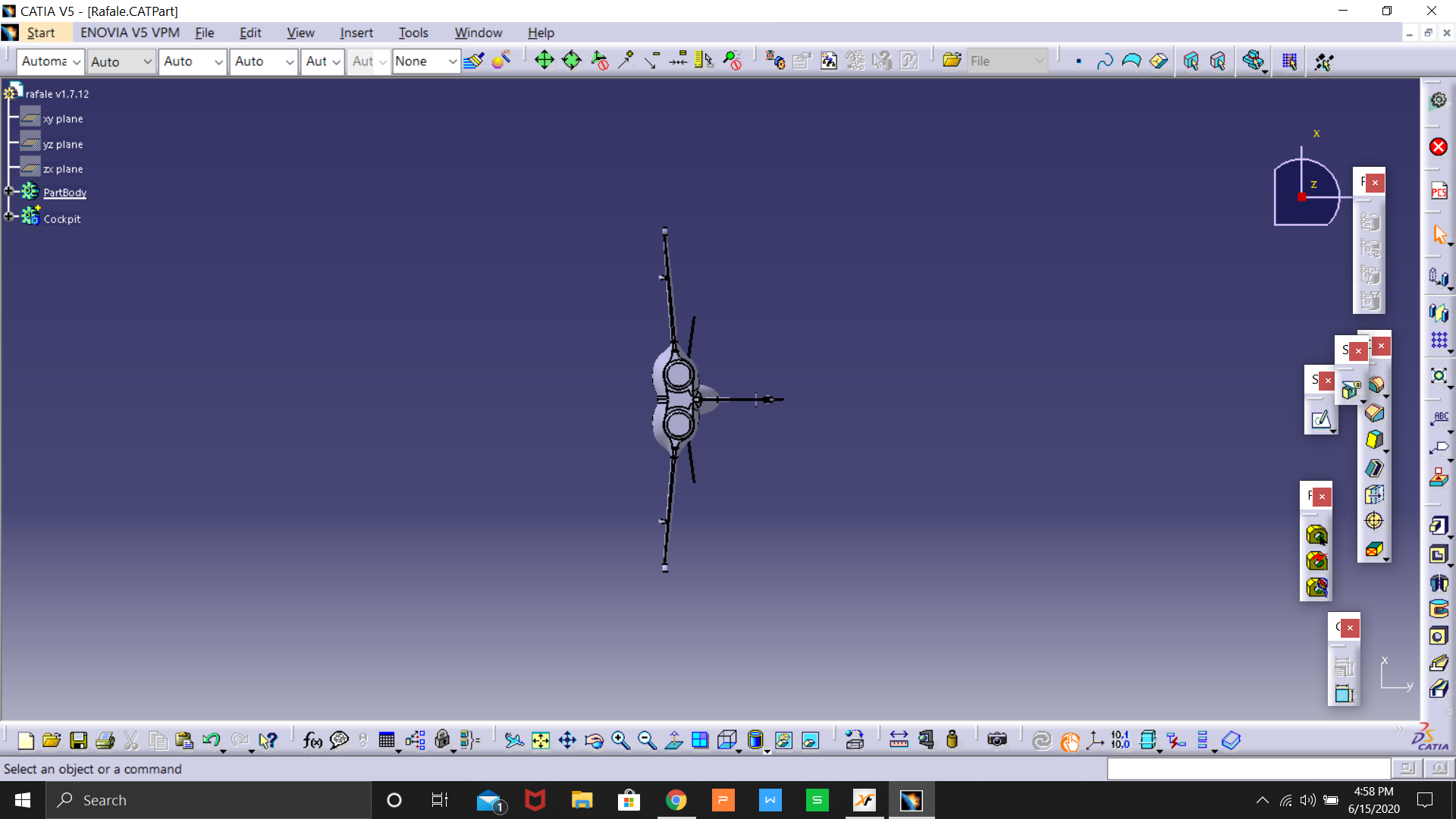Select the xy plane in the tree
The width and height of the screenshot is (1456, 819).
(x=63, y=119)
